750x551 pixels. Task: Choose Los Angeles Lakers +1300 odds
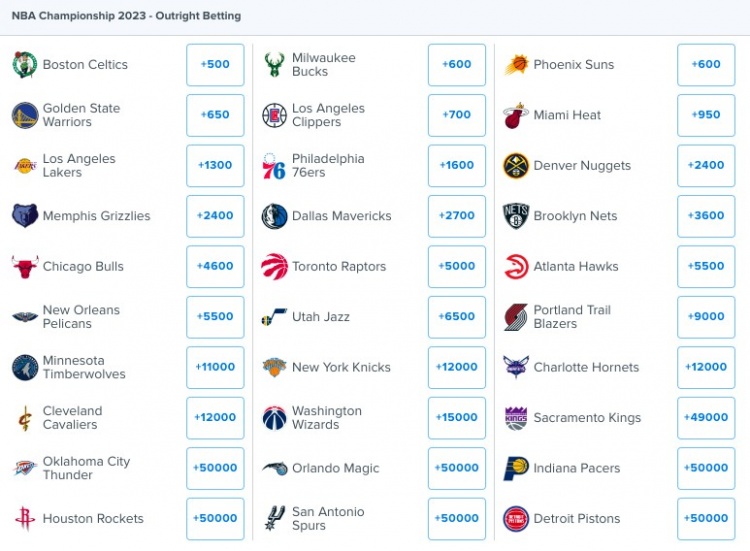pyautogui.click(x=215, y=166)
